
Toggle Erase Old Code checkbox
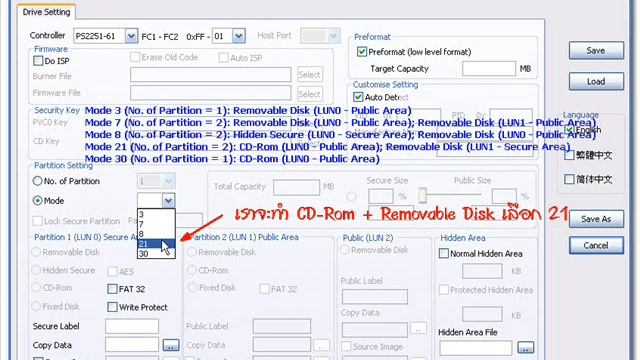(135, 57)
